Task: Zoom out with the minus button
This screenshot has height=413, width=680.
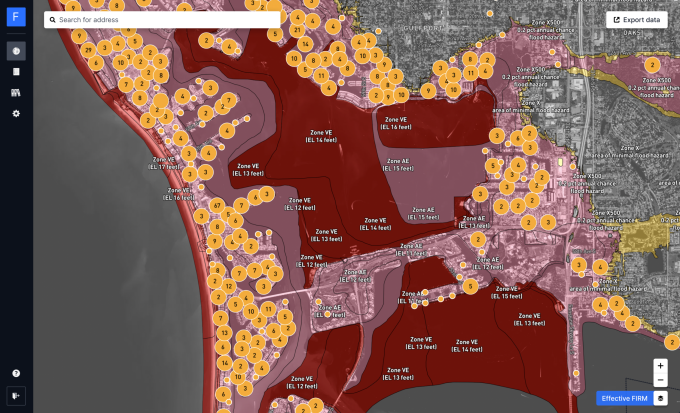Action: (x=660, y=380)
